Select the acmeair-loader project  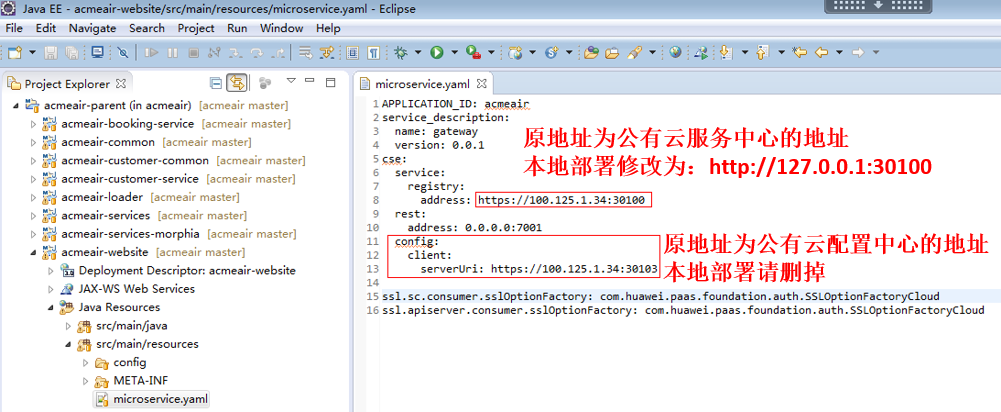100,197
